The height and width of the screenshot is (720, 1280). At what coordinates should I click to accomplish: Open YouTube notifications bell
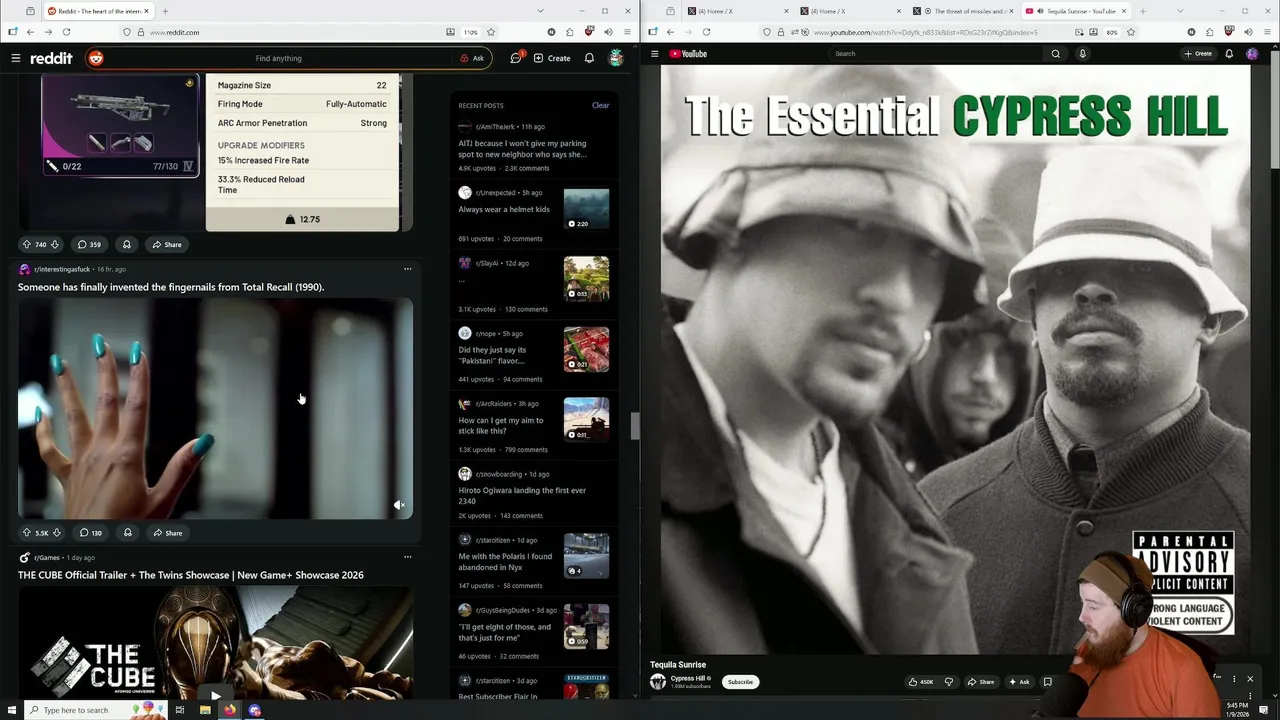pos(1229,54)
